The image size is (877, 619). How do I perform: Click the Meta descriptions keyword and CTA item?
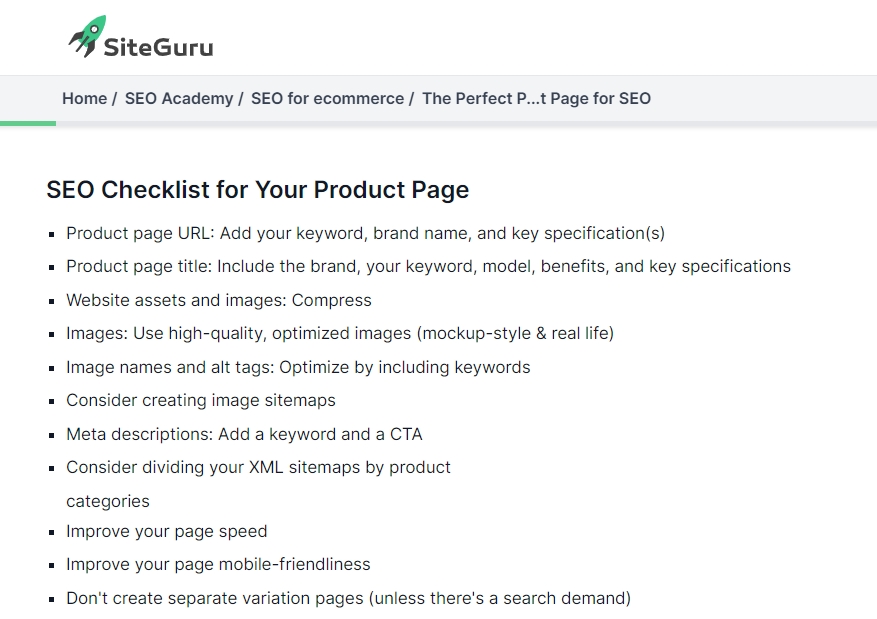244,434
